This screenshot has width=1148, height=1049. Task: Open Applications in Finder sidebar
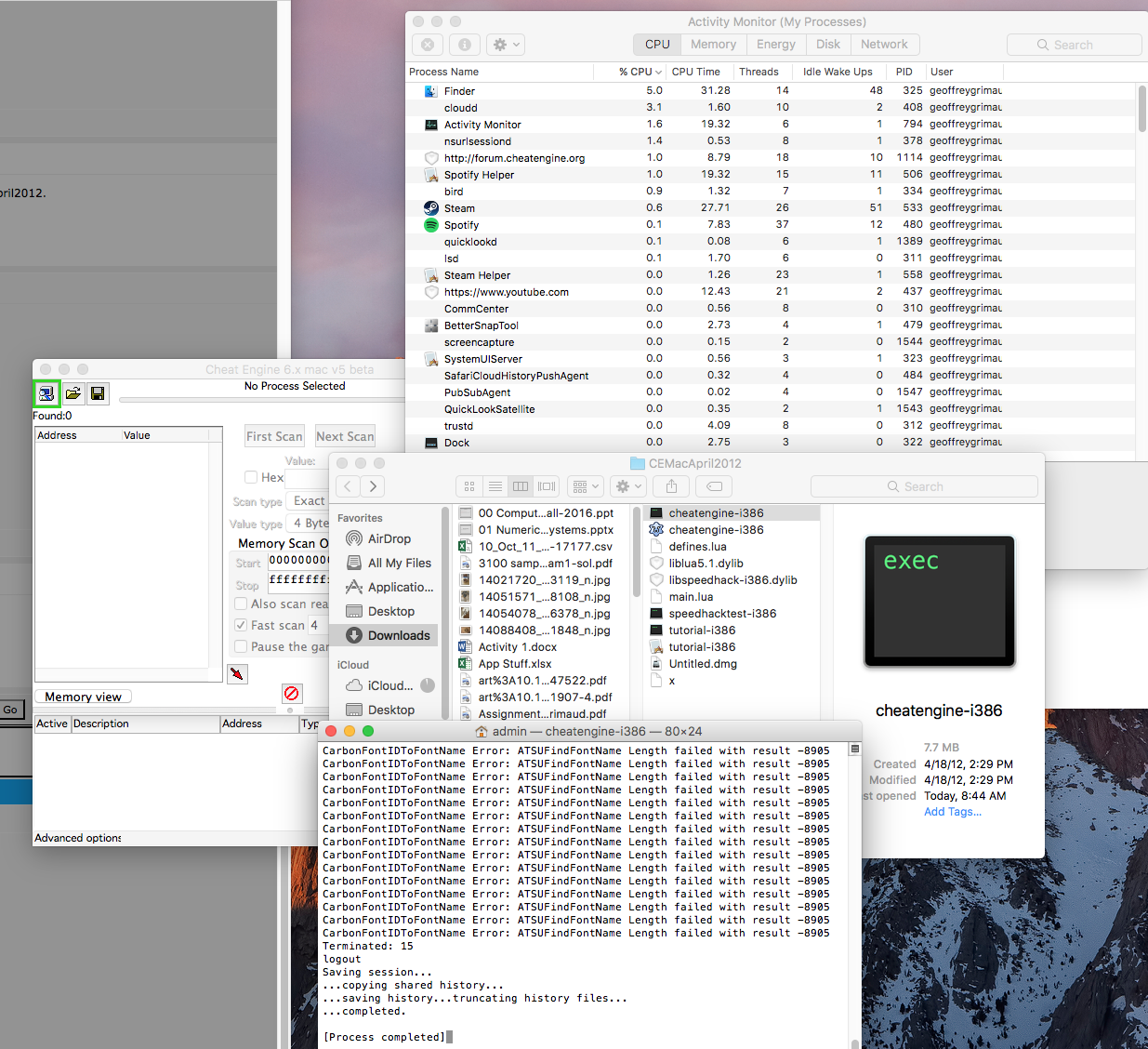tap(389, 587)
